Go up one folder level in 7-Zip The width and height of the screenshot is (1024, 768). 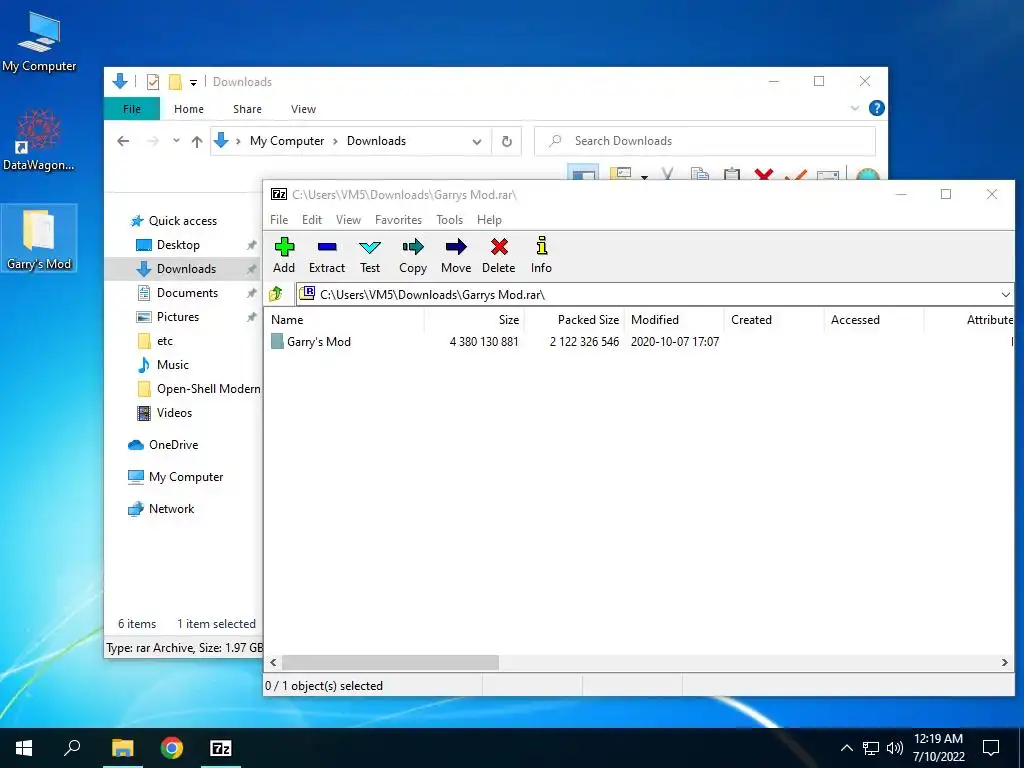pos(276,295)
